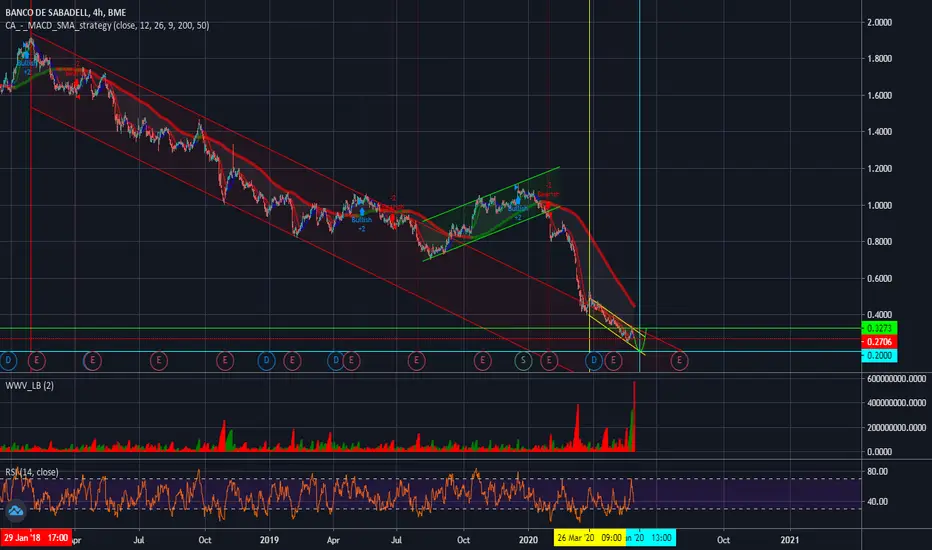Click the 200000000.0000 volume axis value
This screenshot has width=932, height=550.
click(897, 428)
